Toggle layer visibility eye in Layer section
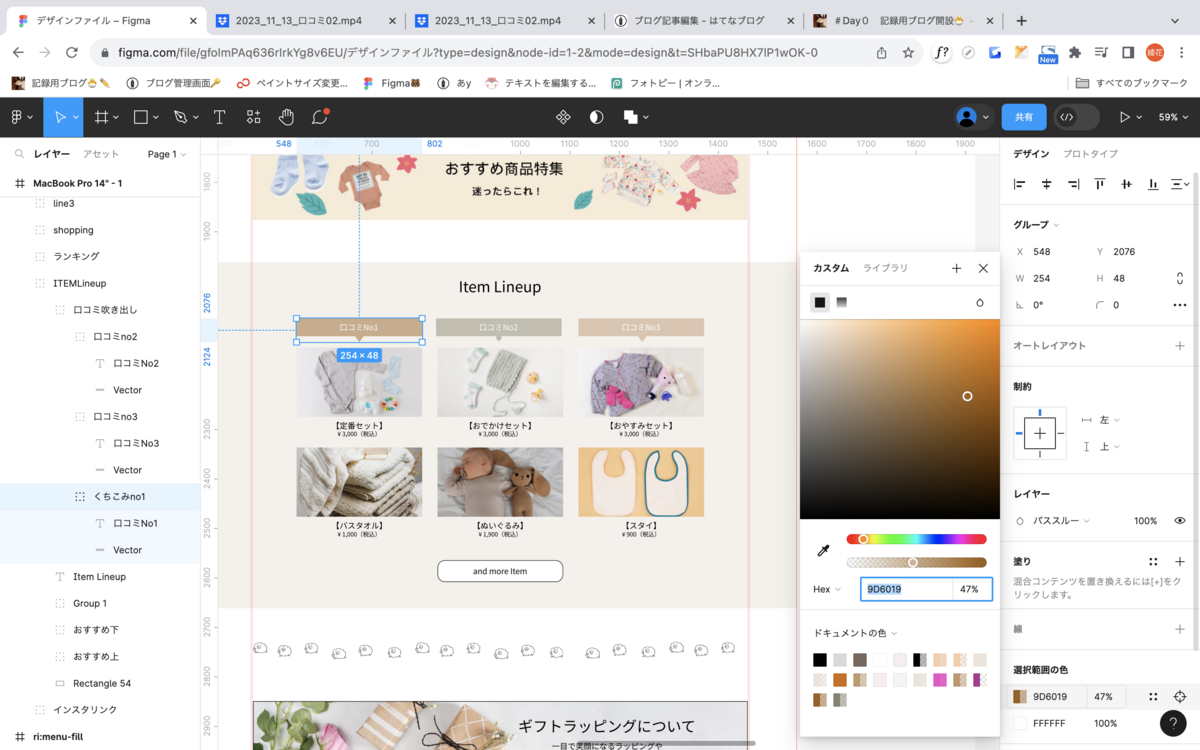Viewport: 1200px width, 750px height. 1180,521
